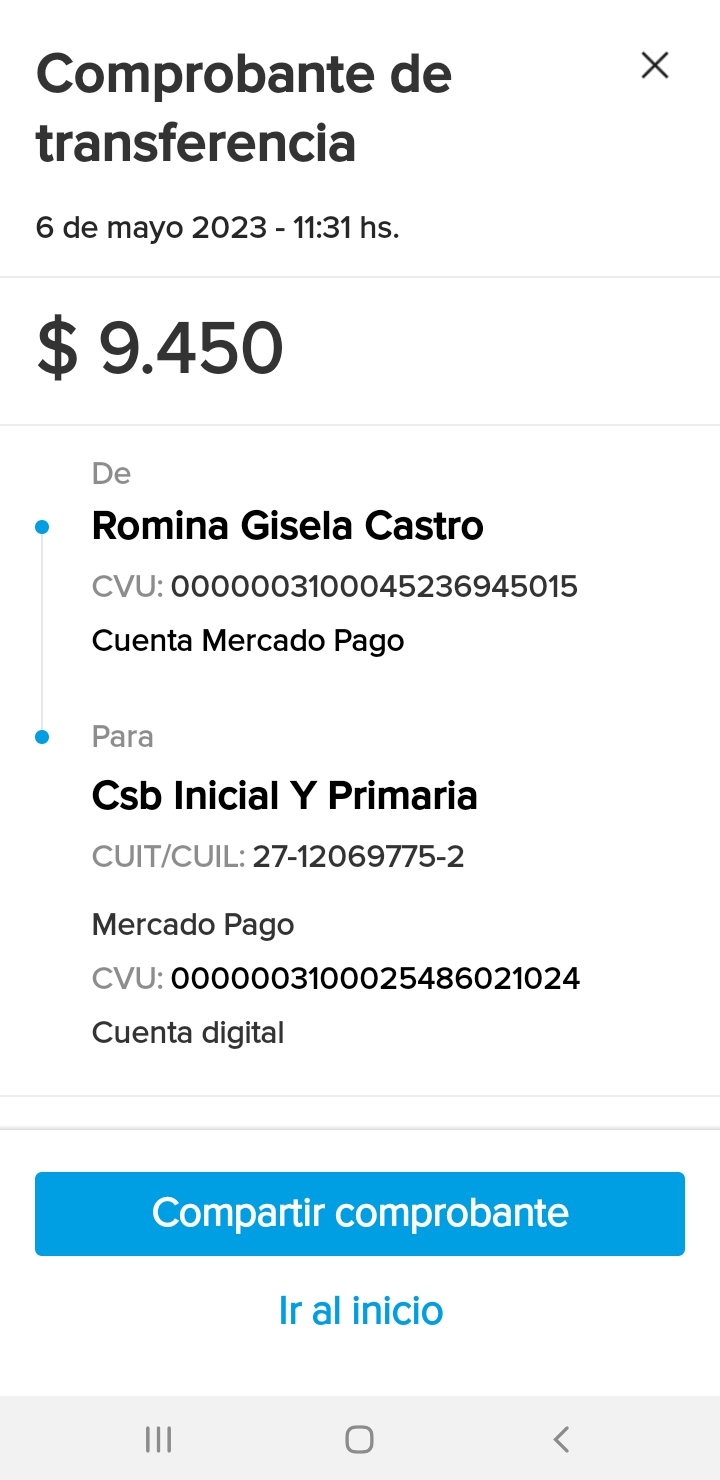Close the transfer receipt with the X
720x1480 pixels.
[x=655, y=66]
